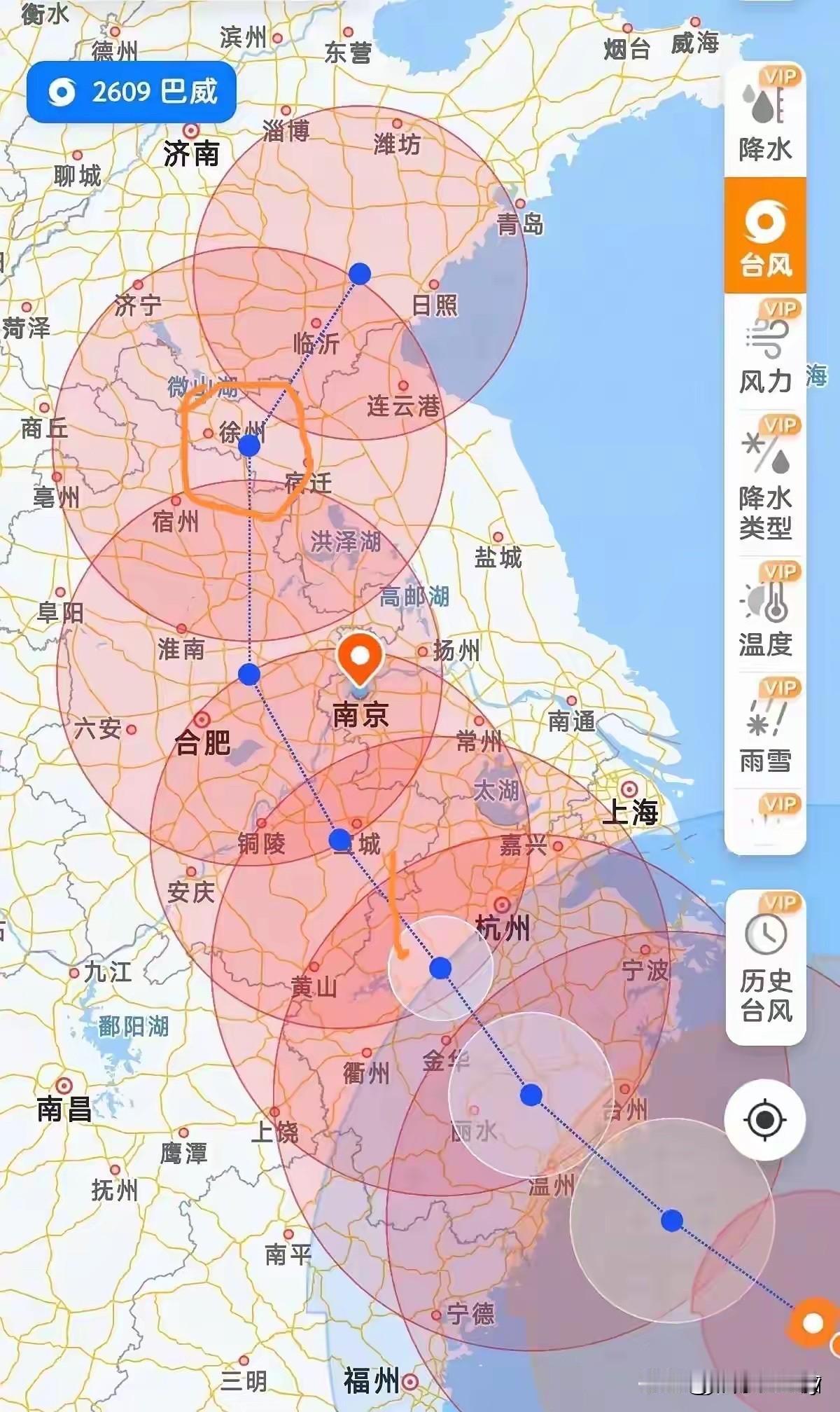Tap the 抚州 city label
The height and width of the screenshot is (1412, 840).
click(x=115, y=1190)
